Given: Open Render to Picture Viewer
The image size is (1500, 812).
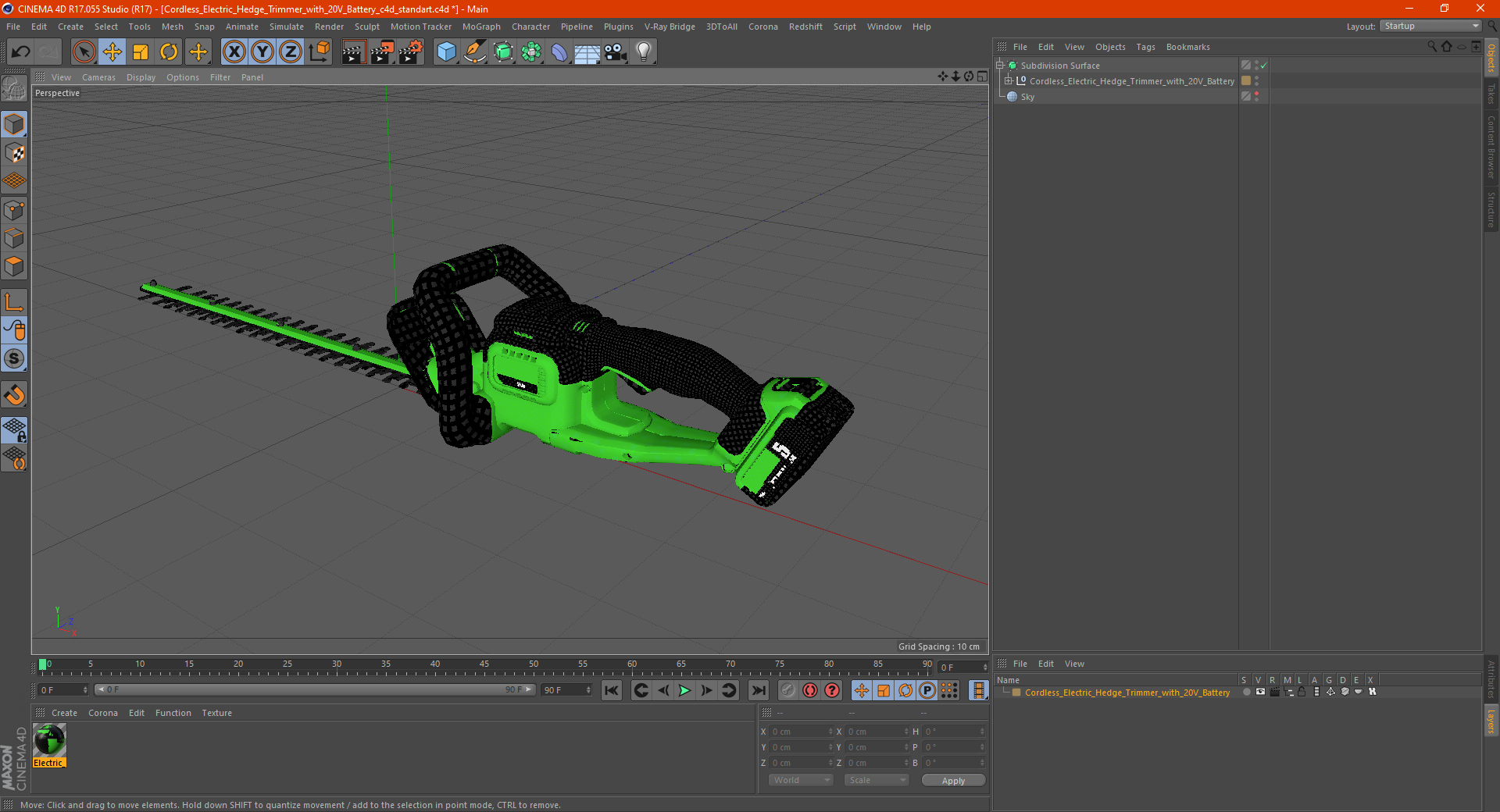Looking at the screenshot, I should [382, 52].
